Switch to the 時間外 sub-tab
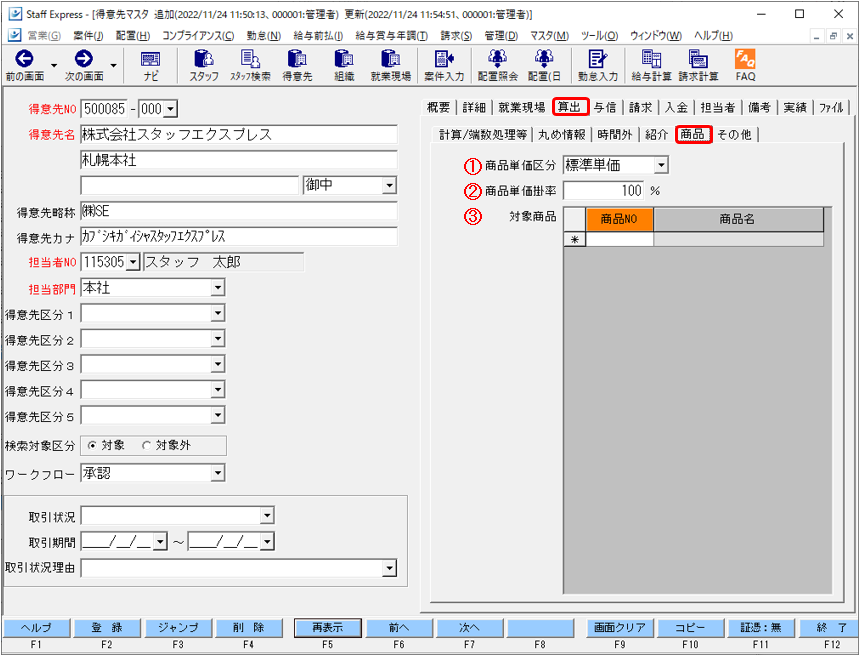 click(615, 135)
